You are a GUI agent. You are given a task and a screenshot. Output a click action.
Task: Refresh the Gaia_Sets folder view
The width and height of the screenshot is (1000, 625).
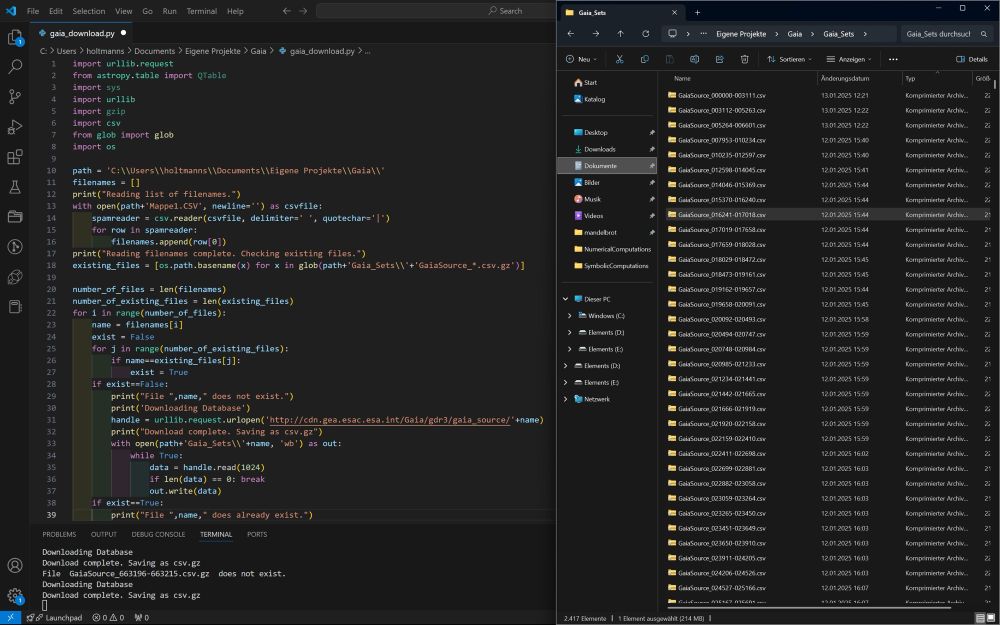[645, 34]
